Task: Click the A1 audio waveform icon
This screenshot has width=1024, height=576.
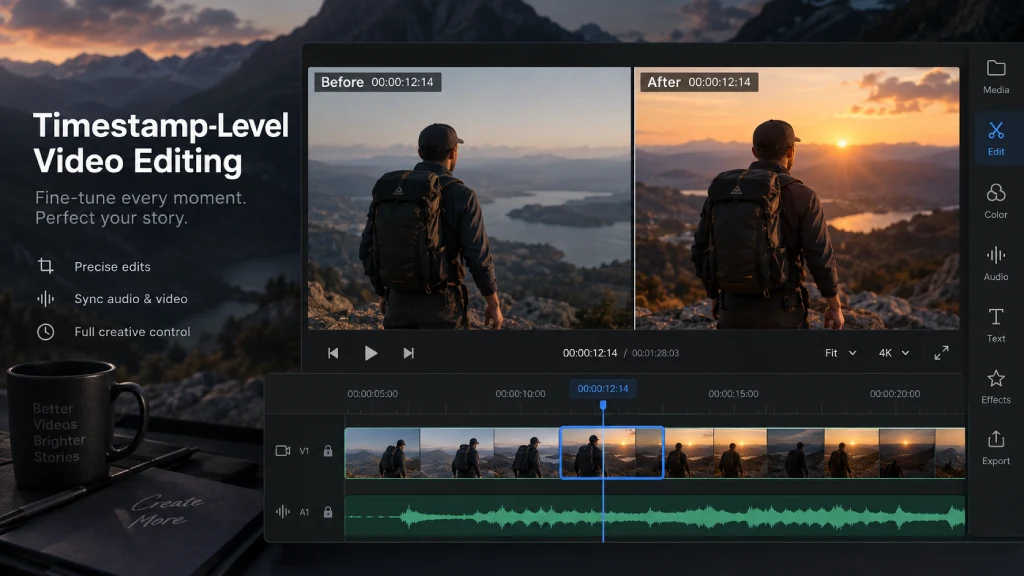Action: (283, 512)
